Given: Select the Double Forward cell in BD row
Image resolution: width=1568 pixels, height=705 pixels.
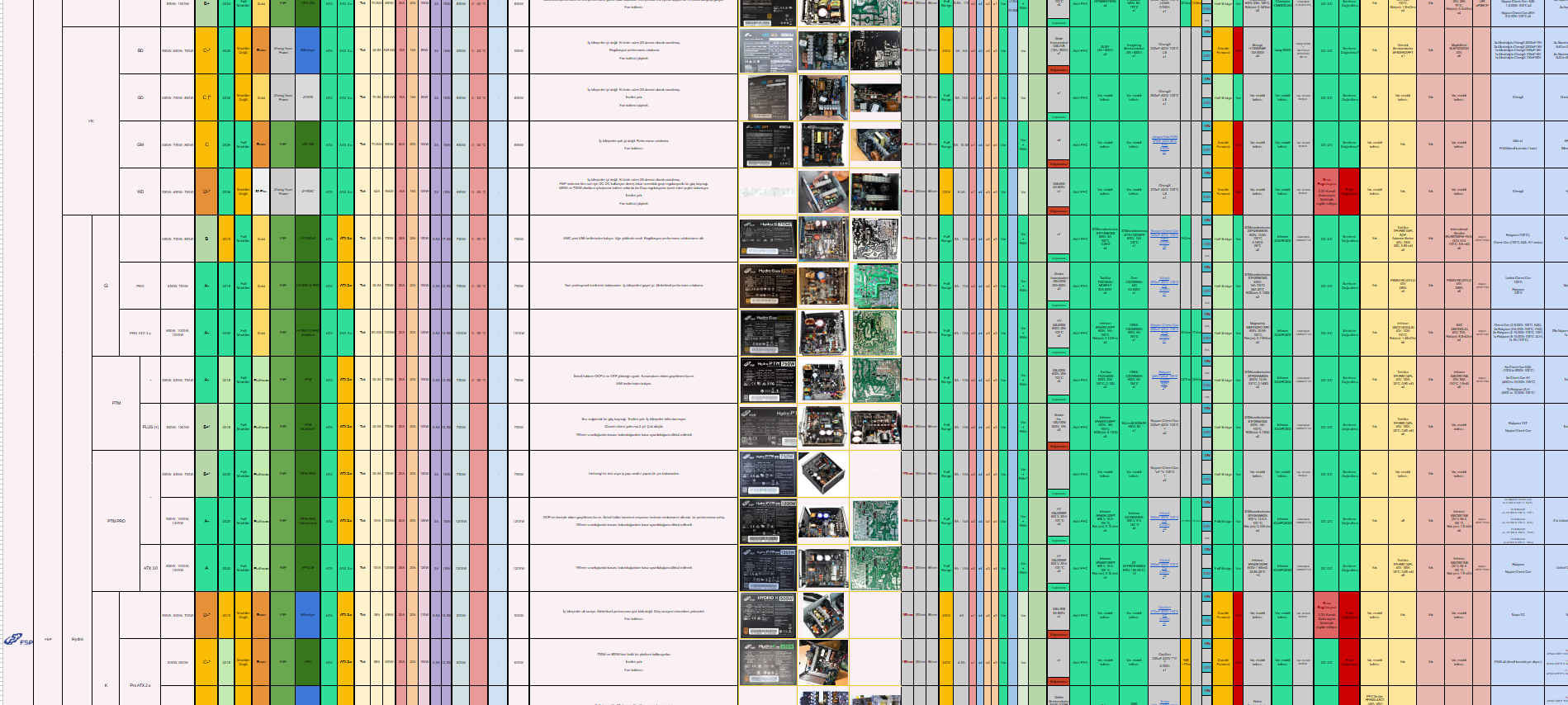Looking at the screenshot, I should pos(1223,50).
